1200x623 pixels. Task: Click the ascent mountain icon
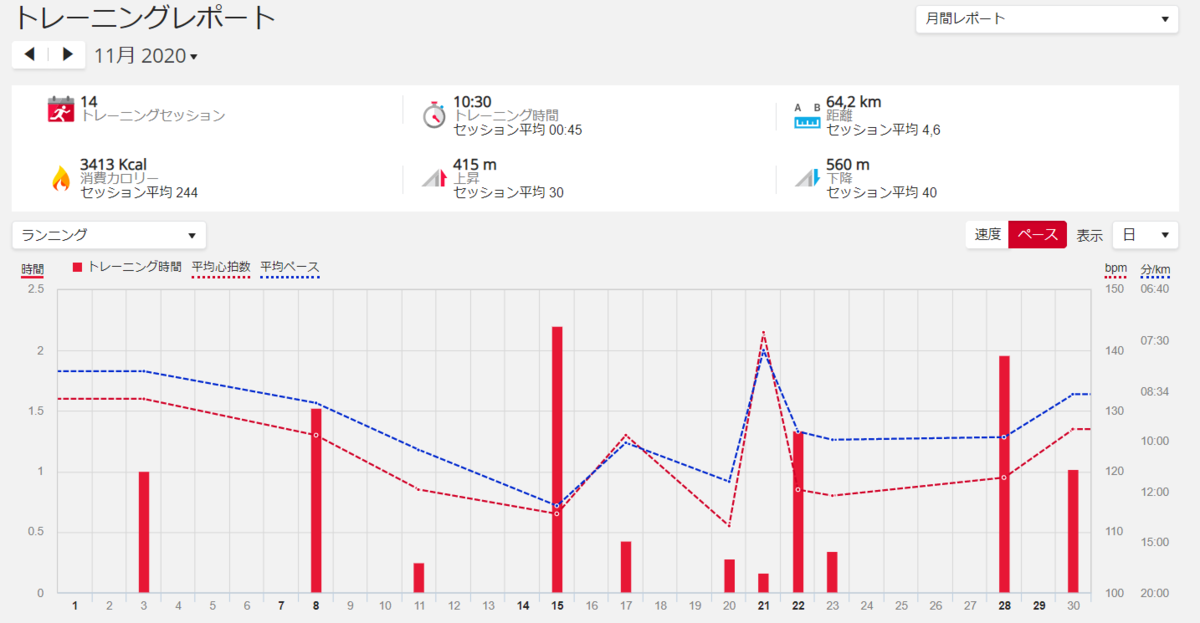tap(434, 178)
